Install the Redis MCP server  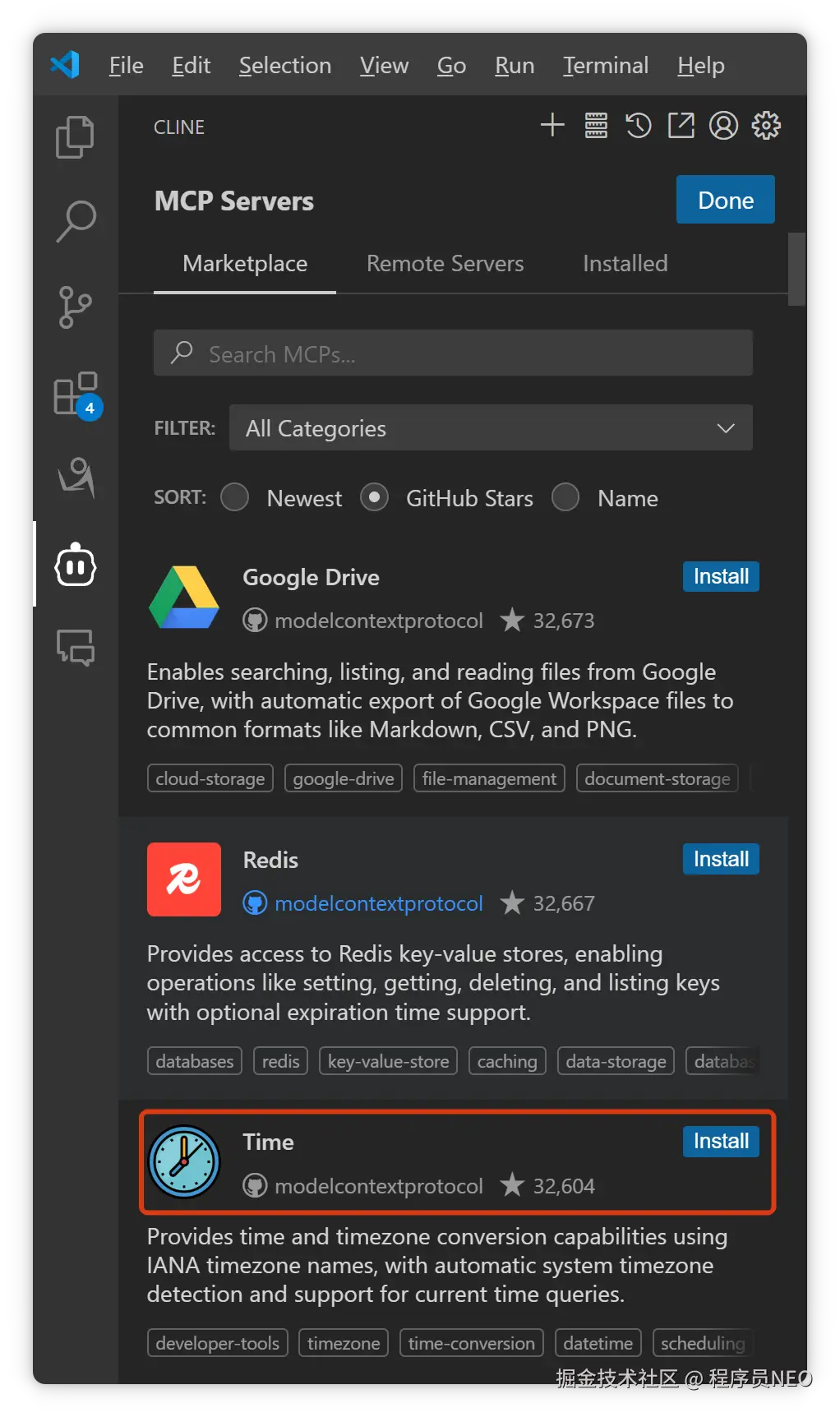coord(721,859)
